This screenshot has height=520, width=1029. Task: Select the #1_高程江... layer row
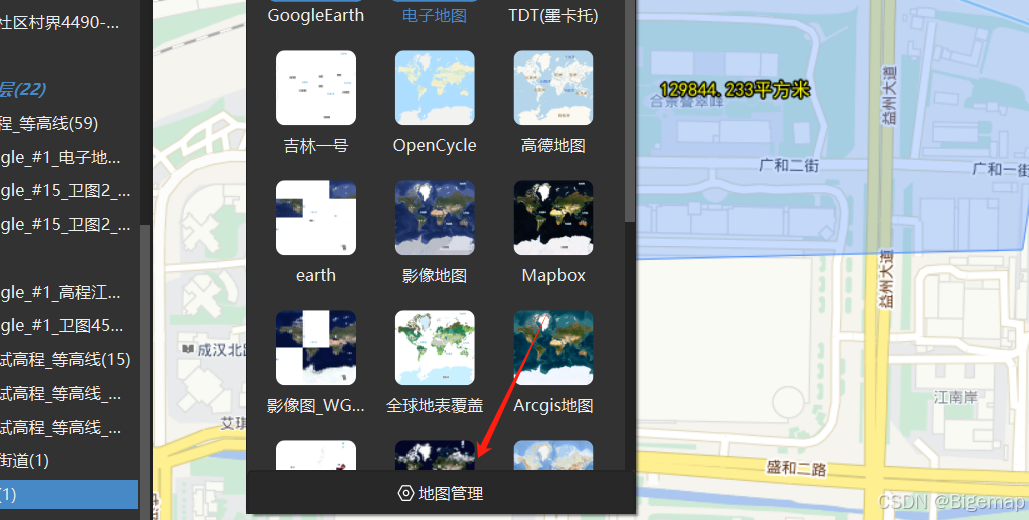60,292
